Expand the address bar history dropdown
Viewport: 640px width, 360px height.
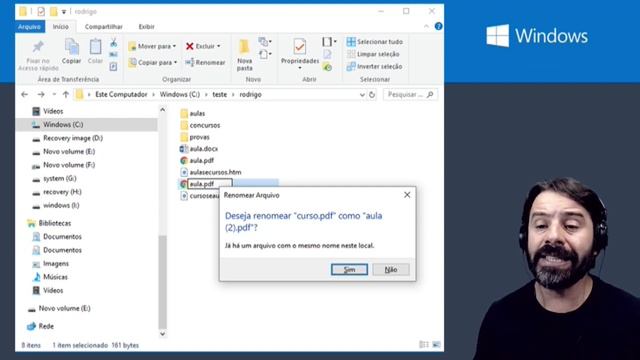(x=362, y=95)
